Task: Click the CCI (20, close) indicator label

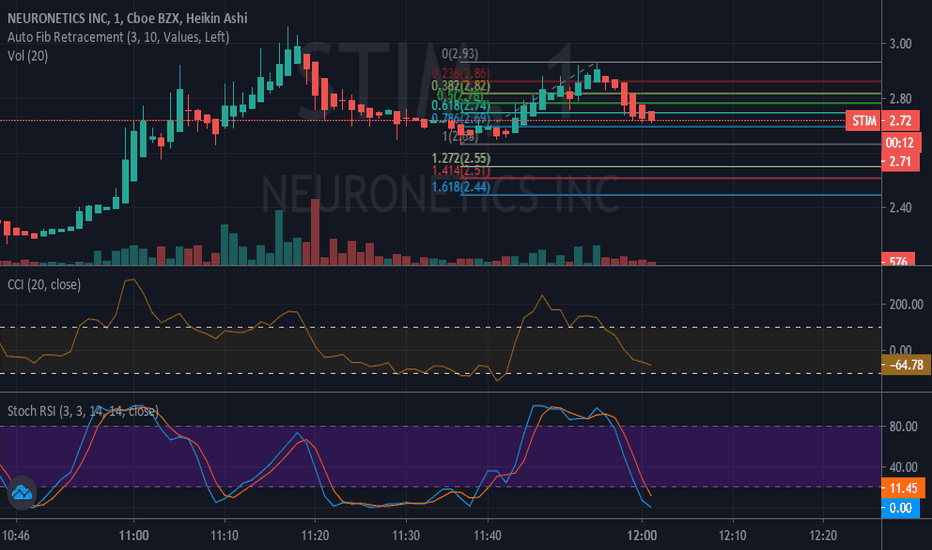Action: pos(44,285)
